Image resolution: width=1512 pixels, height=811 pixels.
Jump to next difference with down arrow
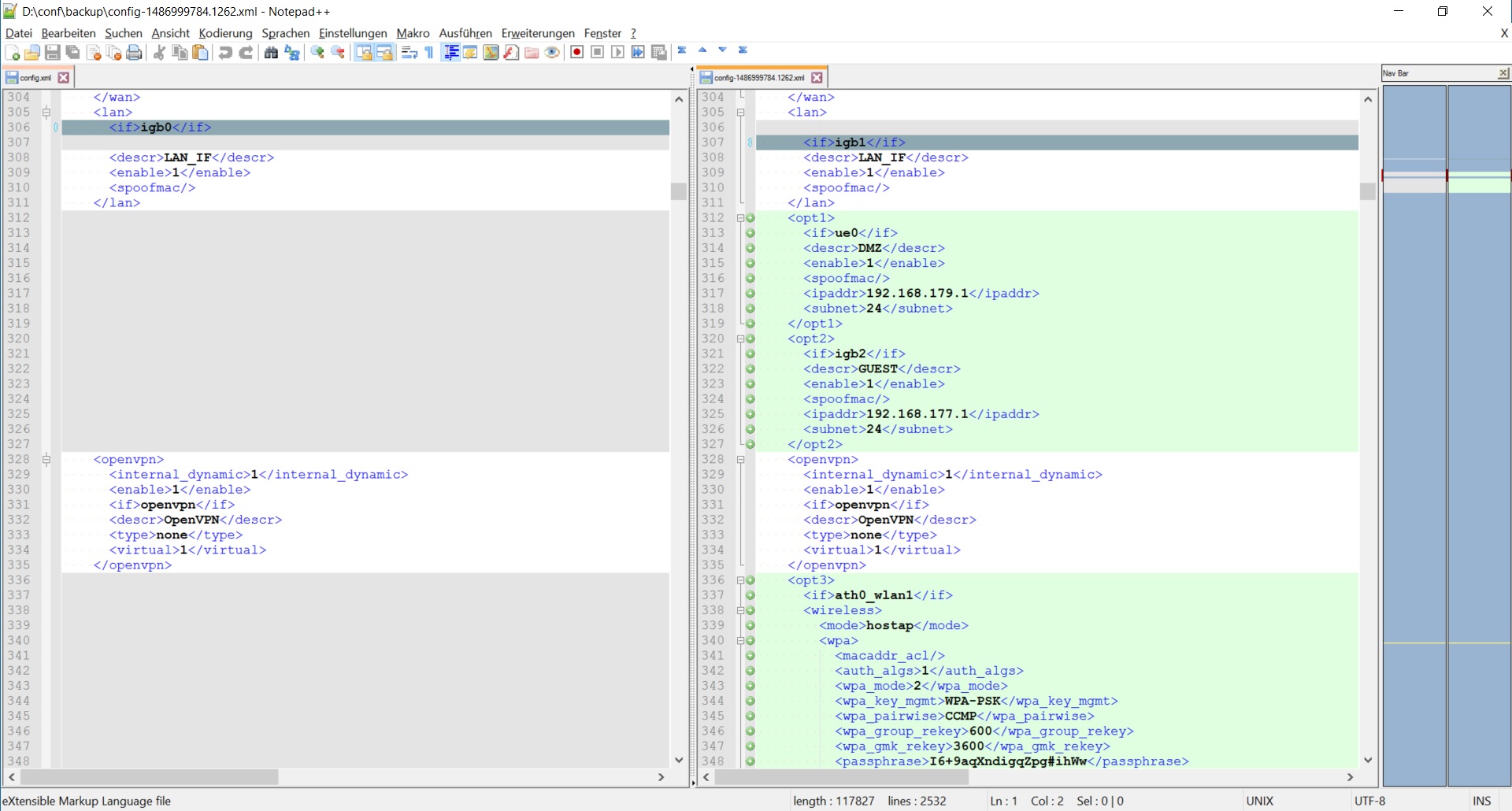coord(722,50)
